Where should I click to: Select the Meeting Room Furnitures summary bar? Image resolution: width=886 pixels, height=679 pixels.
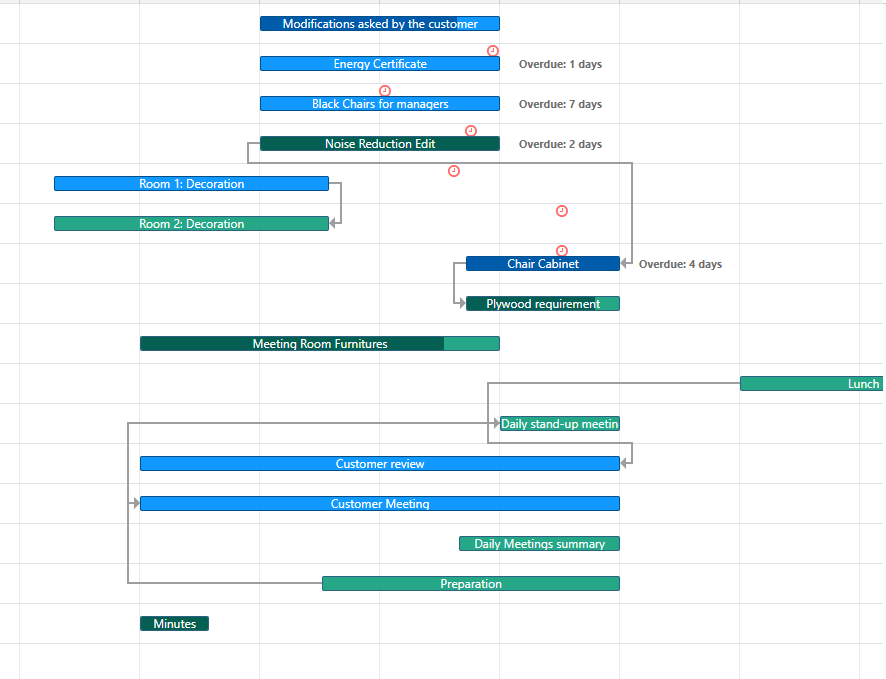click(320, 343)
